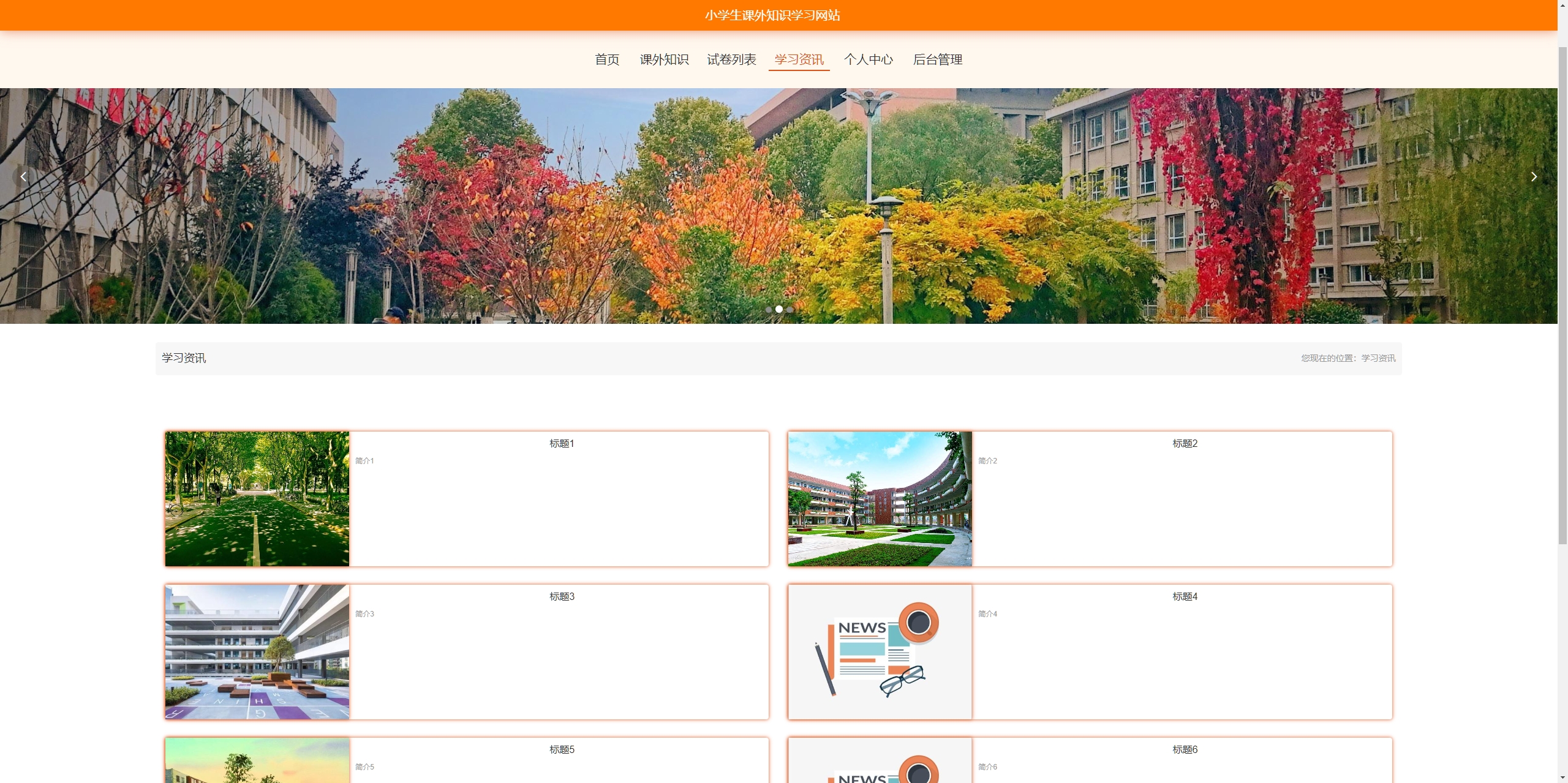
Task: Click the 简介1 summary text
Action: coord(364,461)
